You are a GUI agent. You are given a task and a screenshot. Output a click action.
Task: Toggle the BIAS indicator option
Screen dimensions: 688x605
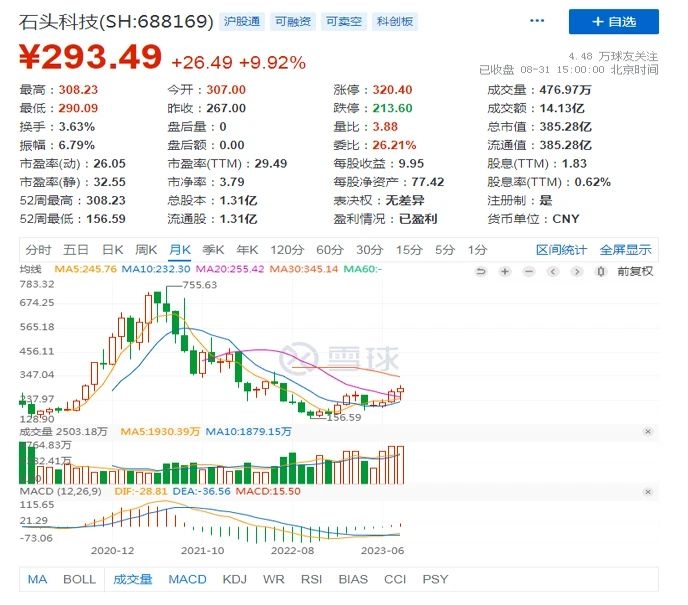pyautogui.click(x=353, y=580)
